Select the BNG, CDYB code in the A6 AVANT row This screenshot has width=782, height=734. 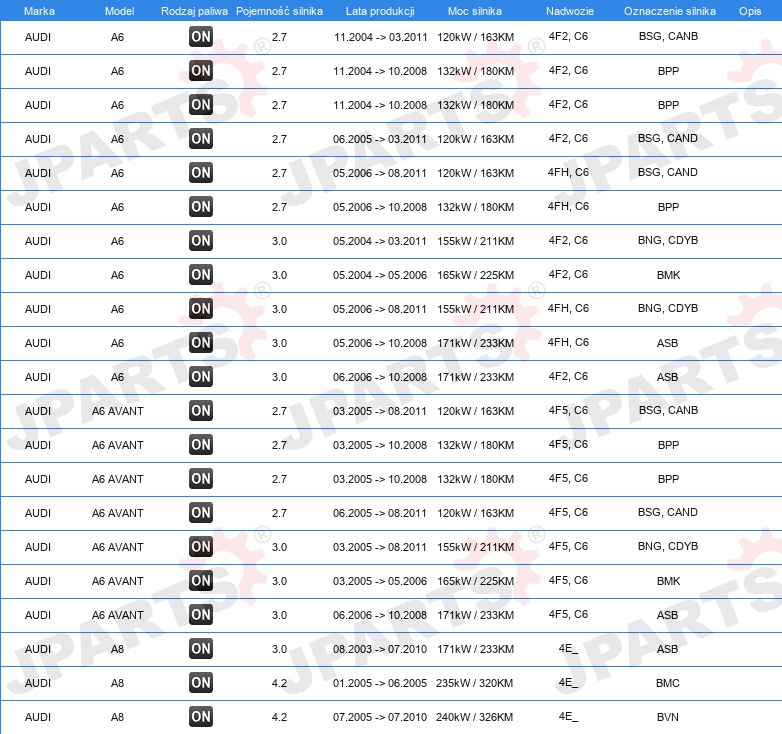coord(668,546)
